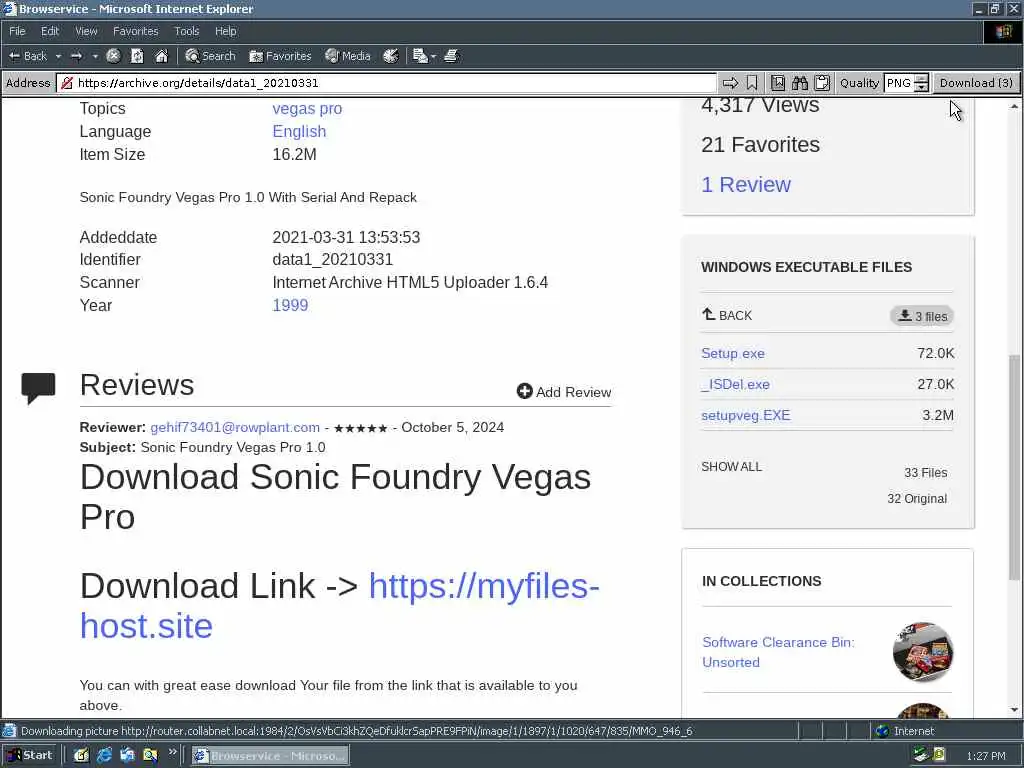Click the Start button on the taskbar
Viewport: 1024px width, 768px height.
[x=30, y=756]
